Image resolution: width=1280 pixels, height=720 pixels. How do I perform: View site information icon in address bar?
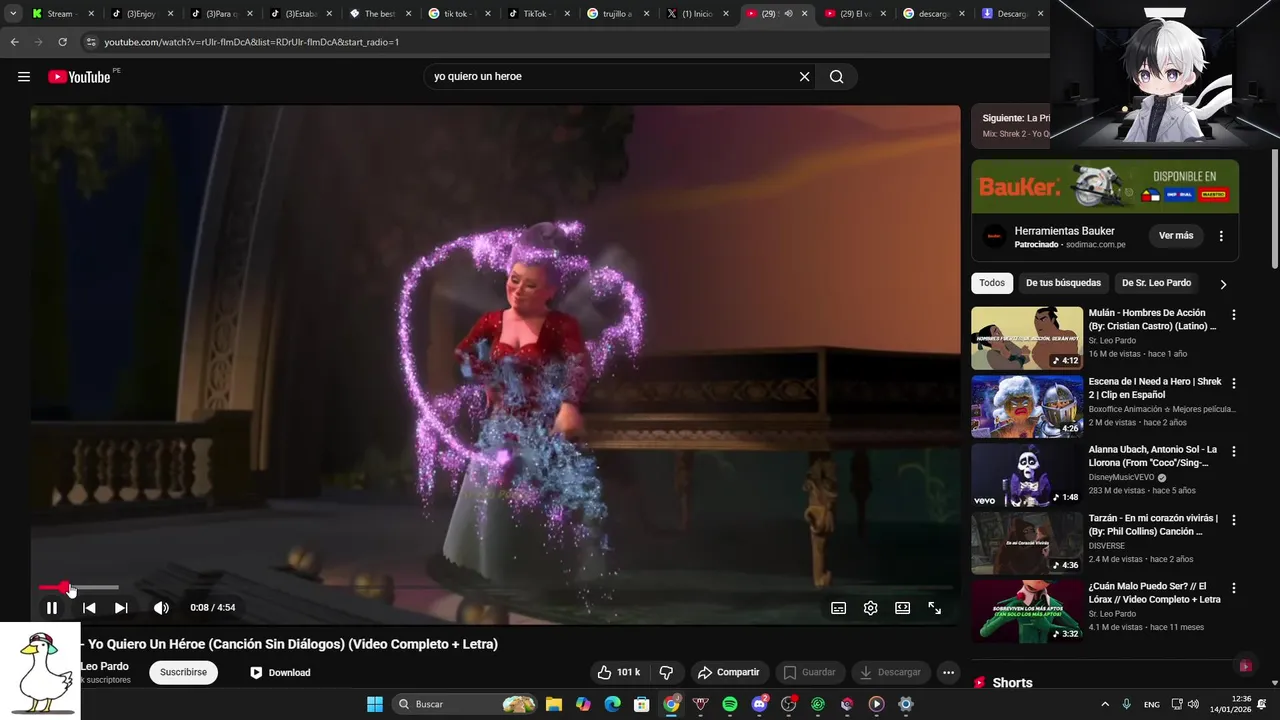[91, 42]
